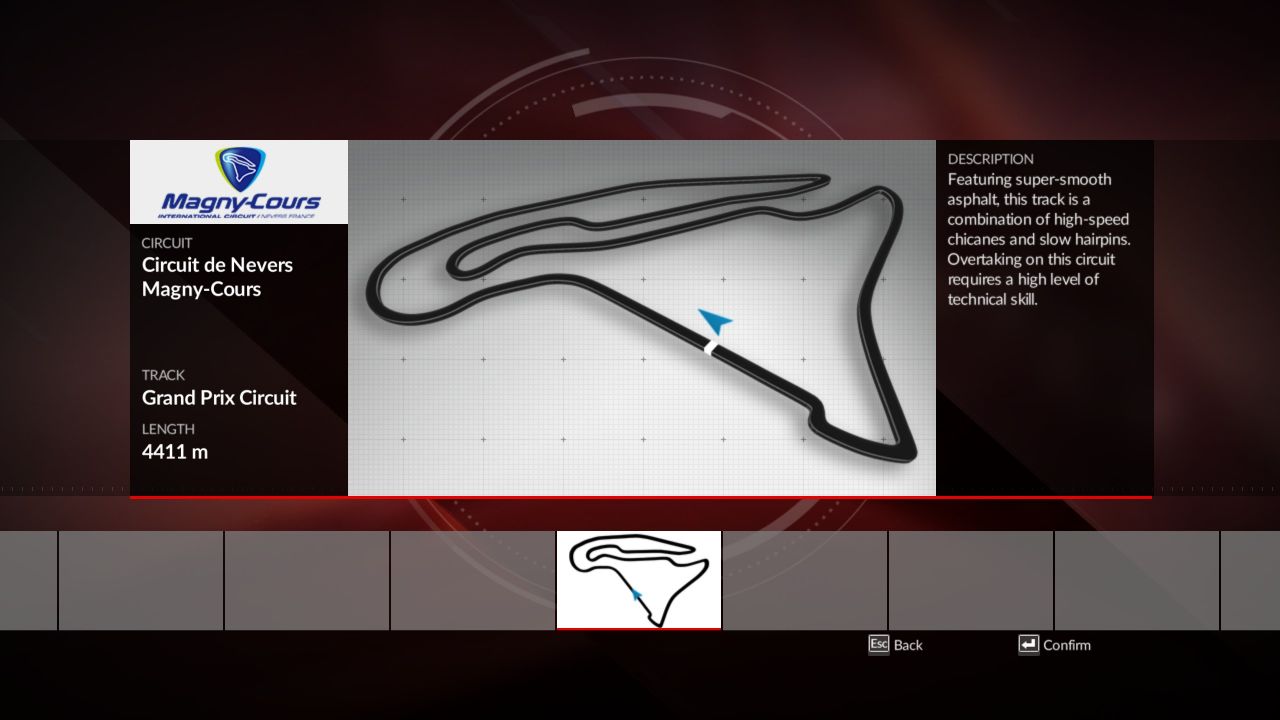Image resolution: width=1280 pixels, height=720 pixels.
Task: Click the 4411 m length value
Action: pos(175,451)
